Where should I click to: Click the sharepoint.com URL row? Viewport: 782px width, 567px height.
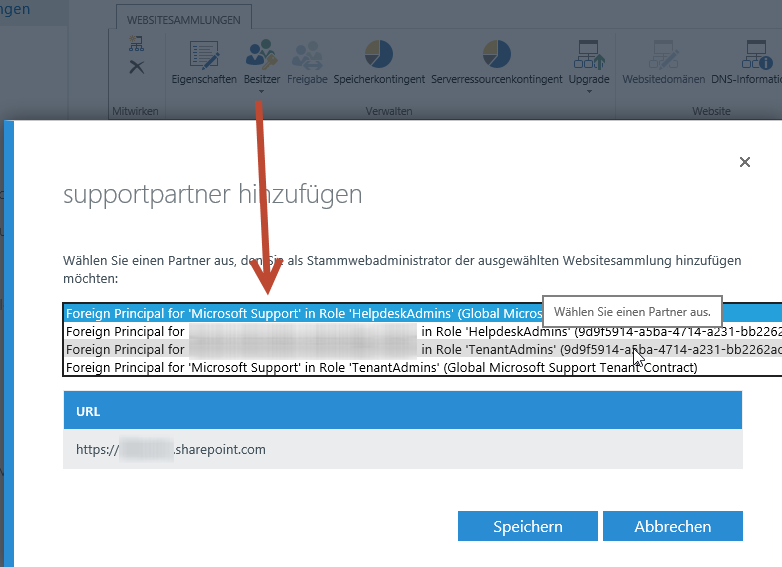coord(403,449)
